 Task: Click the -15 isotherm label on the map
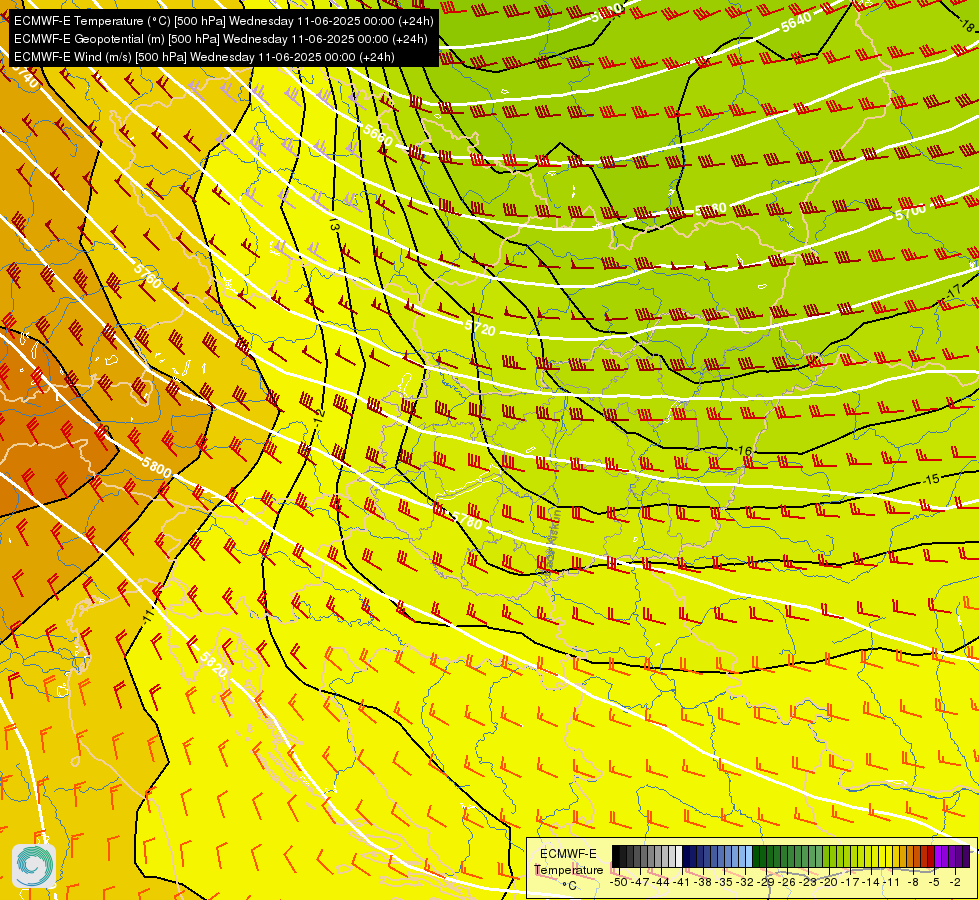click(930, 480)
